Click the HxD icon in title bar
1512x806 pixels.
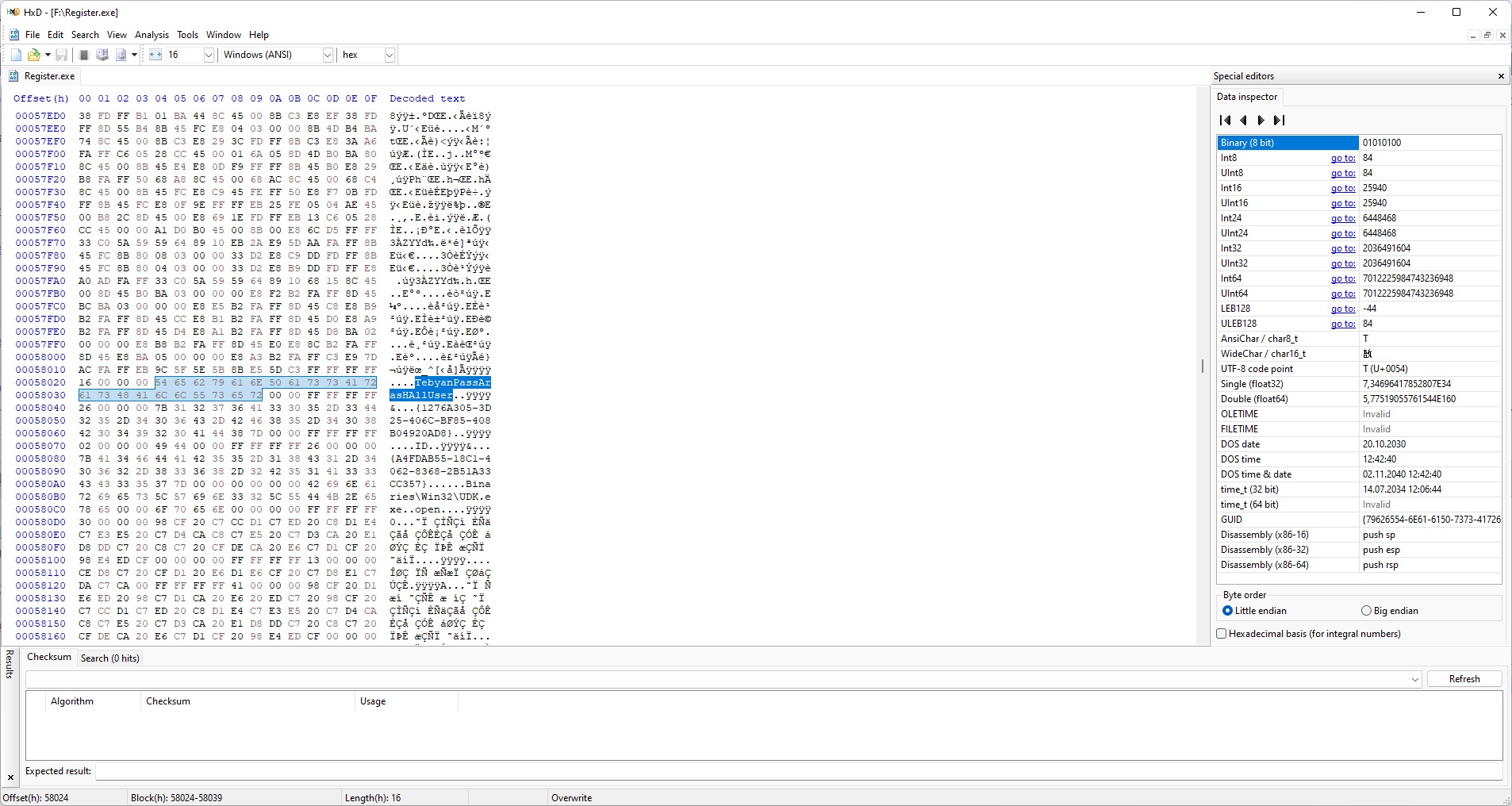click(13, 12)
